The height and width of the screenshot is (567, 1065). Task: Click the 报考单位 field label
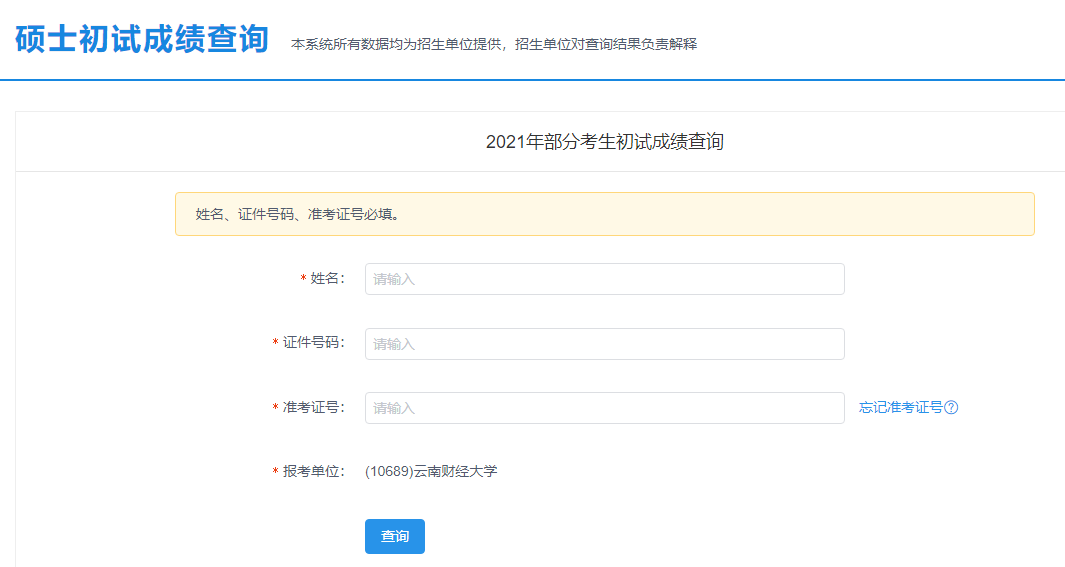[x=312, y=471]
